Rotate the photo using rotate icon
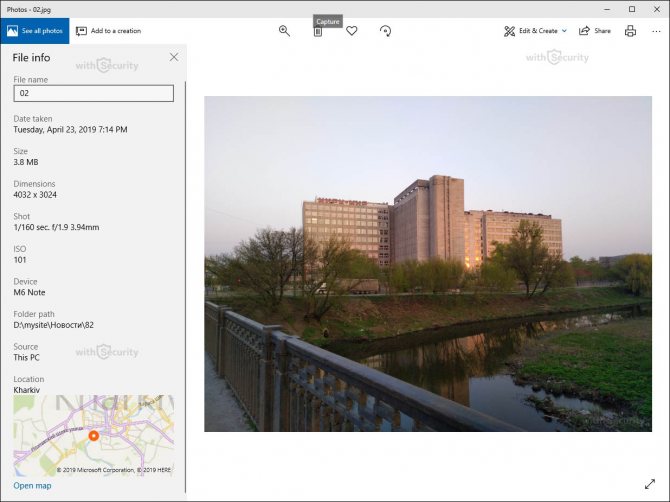 pyautogui.click(x=385, y=31)
